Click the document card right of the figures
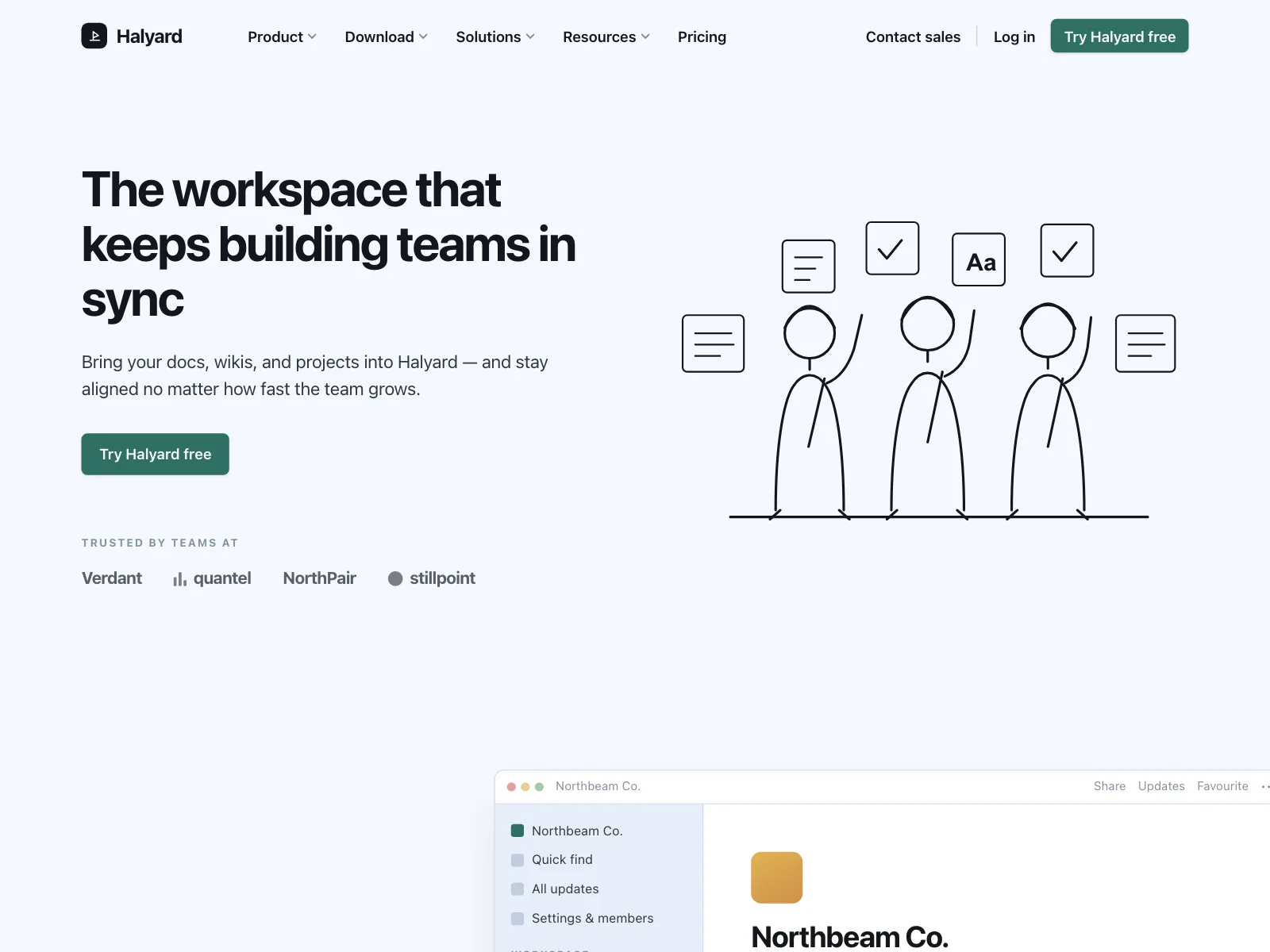Viewport: 1270px width, 952px height. 1145,344
